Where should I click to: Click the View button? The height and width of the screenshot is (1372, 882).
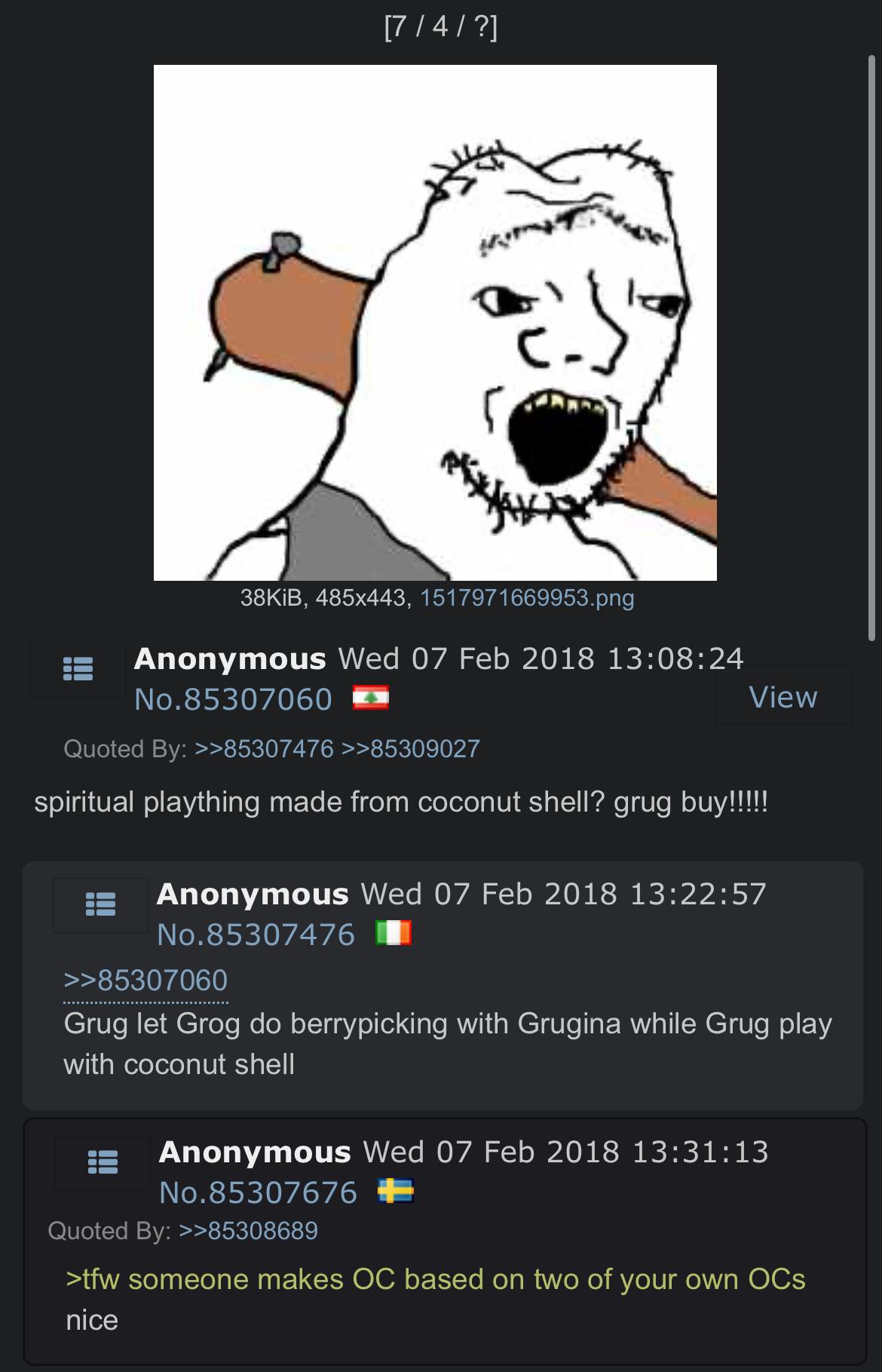783,696
